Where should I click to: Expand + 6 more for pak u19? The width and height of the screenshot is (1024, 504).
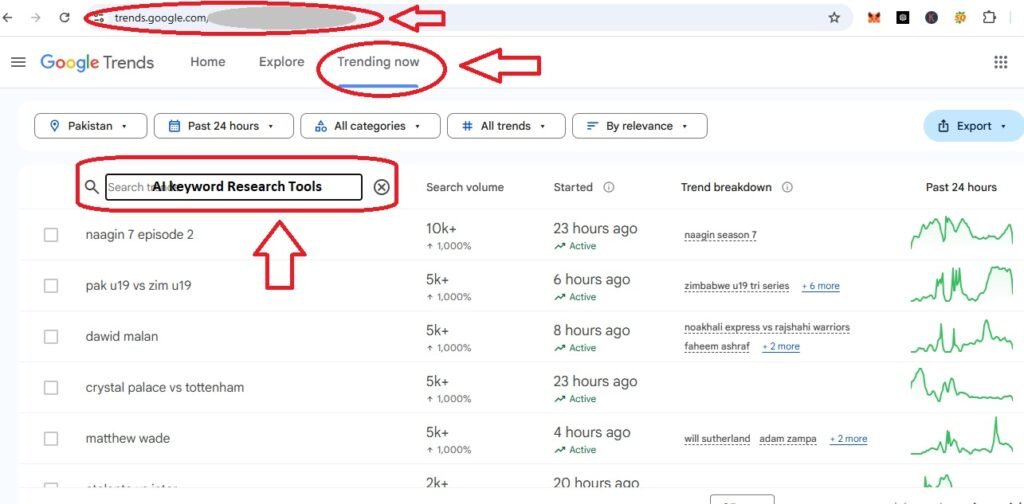[821, 286]
